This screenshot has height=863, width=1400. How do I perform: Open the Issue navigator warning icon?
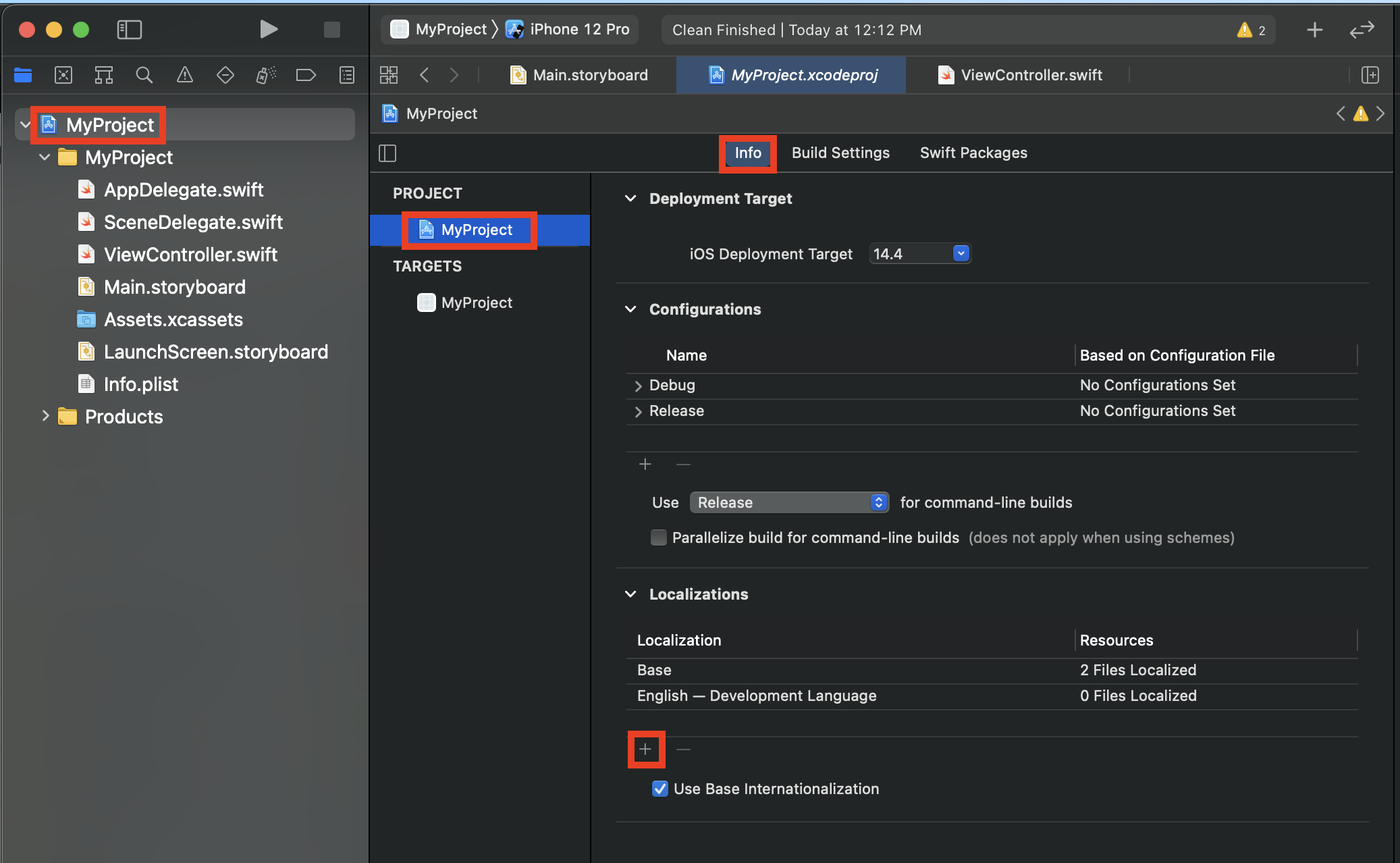184,75
